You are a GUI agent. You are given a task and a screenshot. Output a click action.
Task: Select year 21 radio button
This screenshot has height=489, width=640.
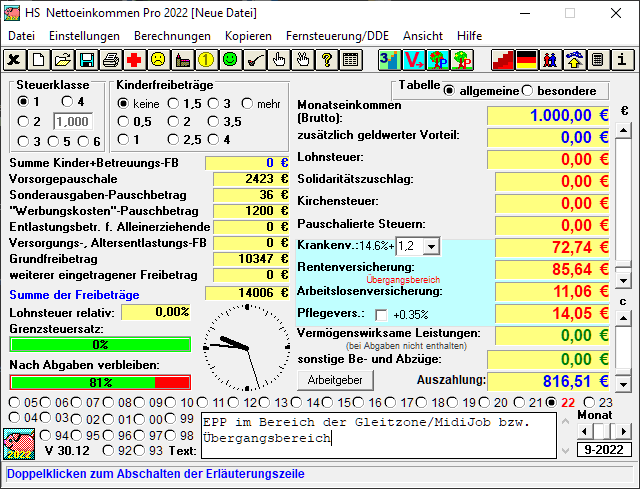tap(535, 403)
